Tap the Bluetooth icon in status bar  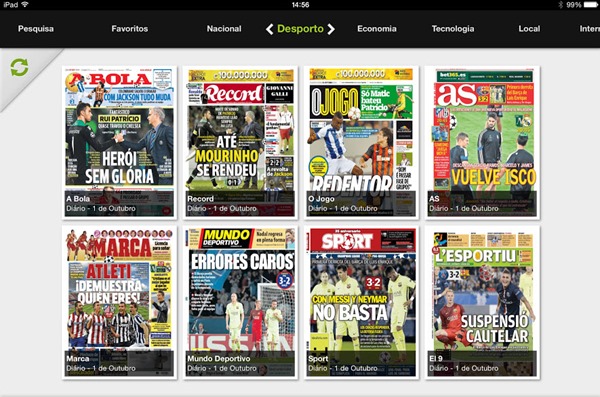point(561,5)
